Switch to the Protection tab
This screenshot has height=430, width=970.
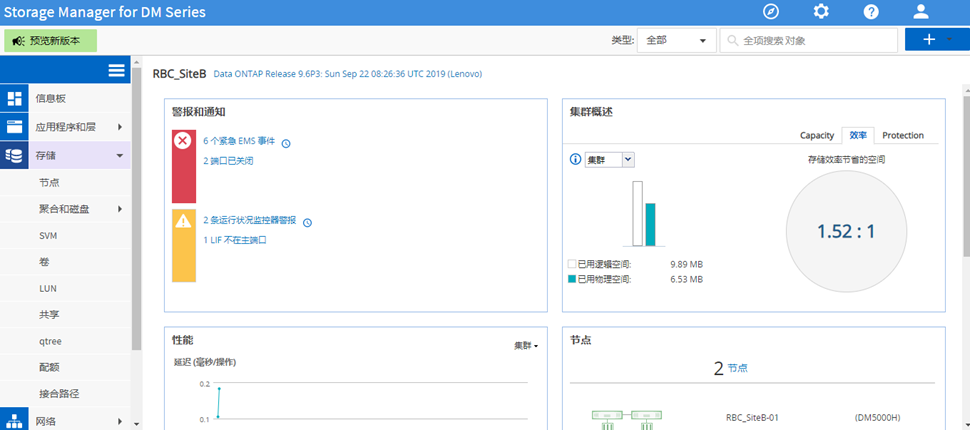(902, 135)
